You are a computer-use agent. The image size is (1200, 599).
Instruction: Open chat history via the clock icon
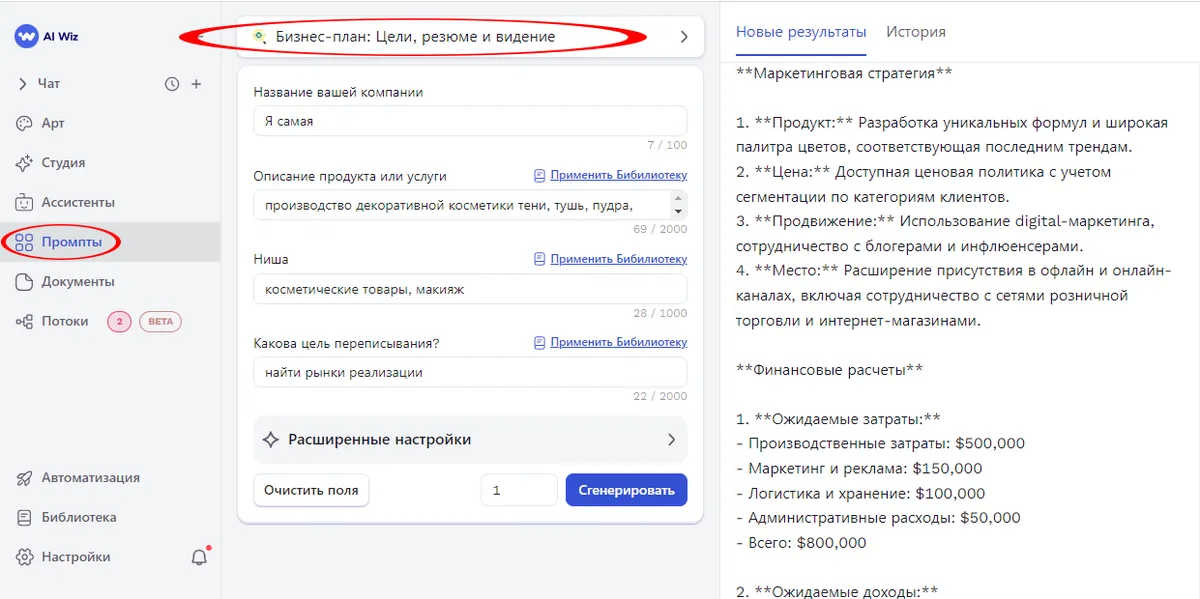(170, 83)
